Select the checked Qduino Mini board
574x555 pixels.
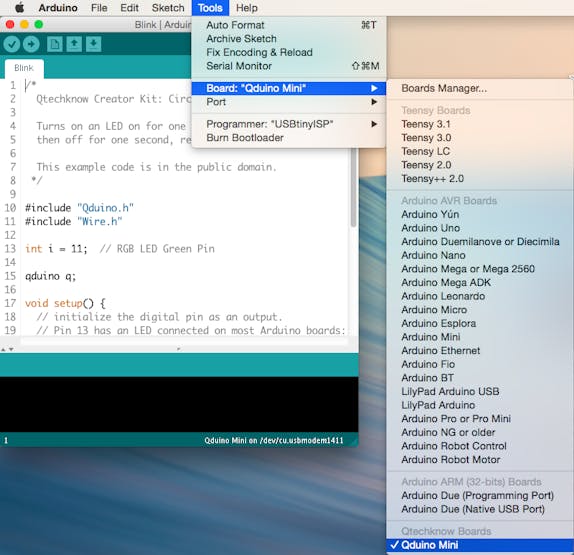coord(480,545)
